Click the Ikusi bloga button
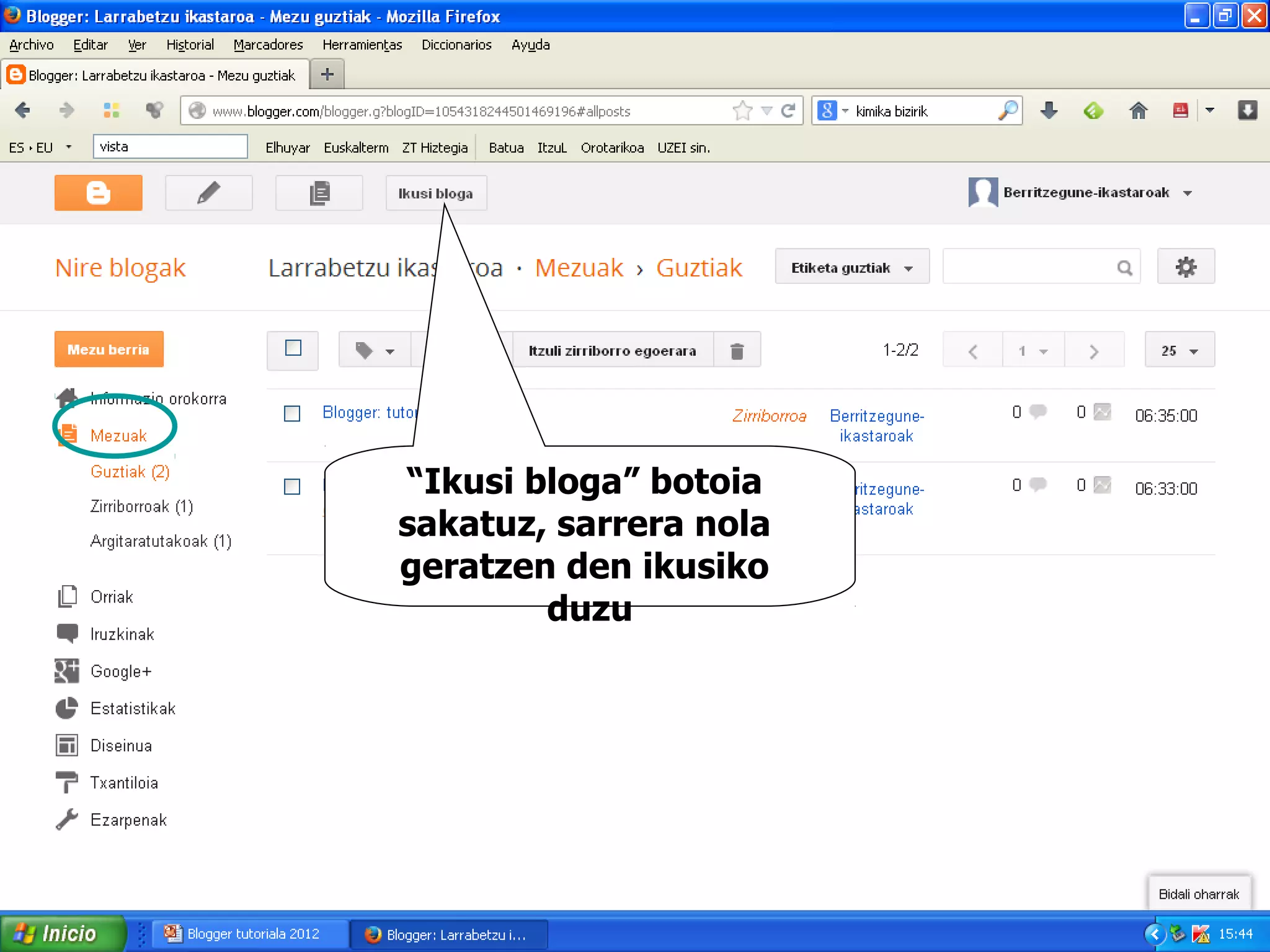The image size is (1270, 952). [x=436, y=193]
